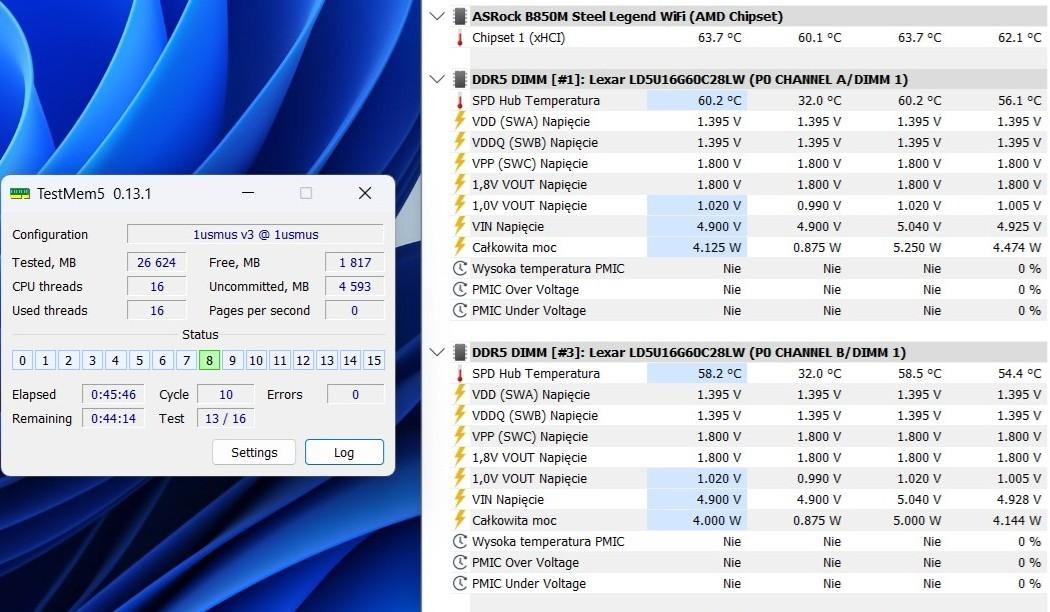The height and width of the screenshot is (612, 1050).
Task: Collapse the DDR5 DIMM [#3] sensor group
Action: [x=437, y=352]
